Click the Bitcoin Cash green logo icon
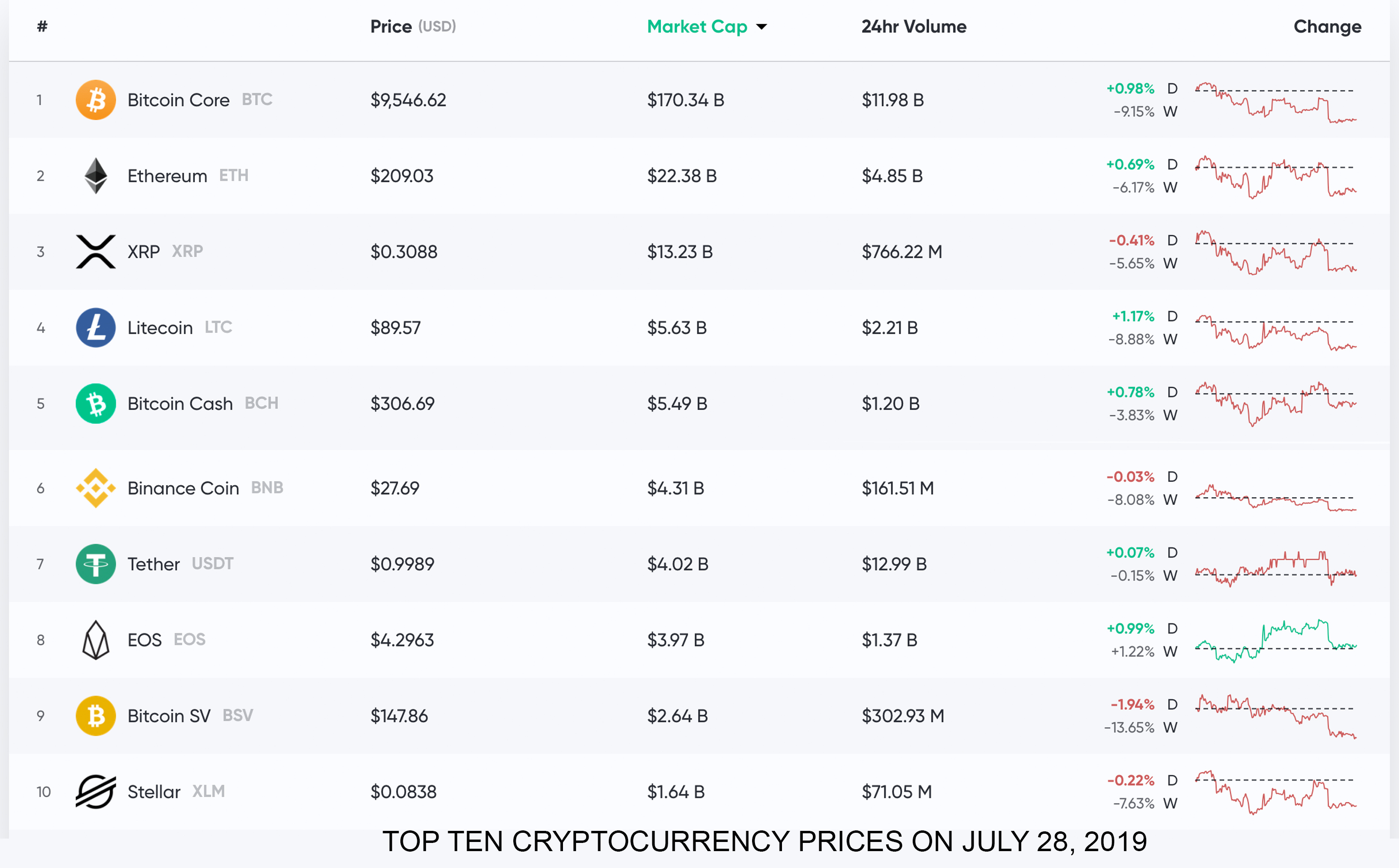The image size is (1399, 868). point(96,404)
